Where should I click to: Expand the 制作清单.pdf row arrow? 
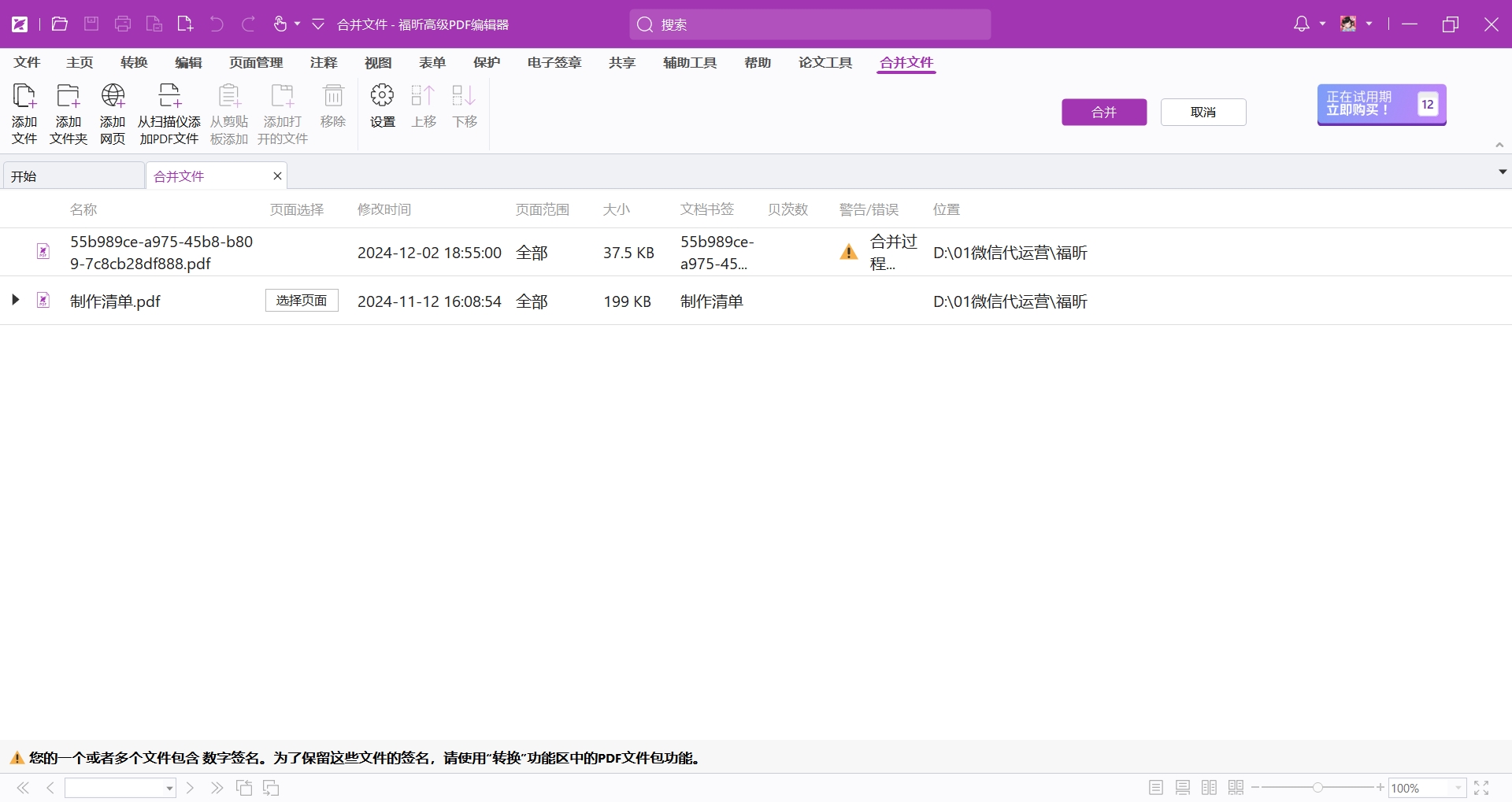point(15,300)
